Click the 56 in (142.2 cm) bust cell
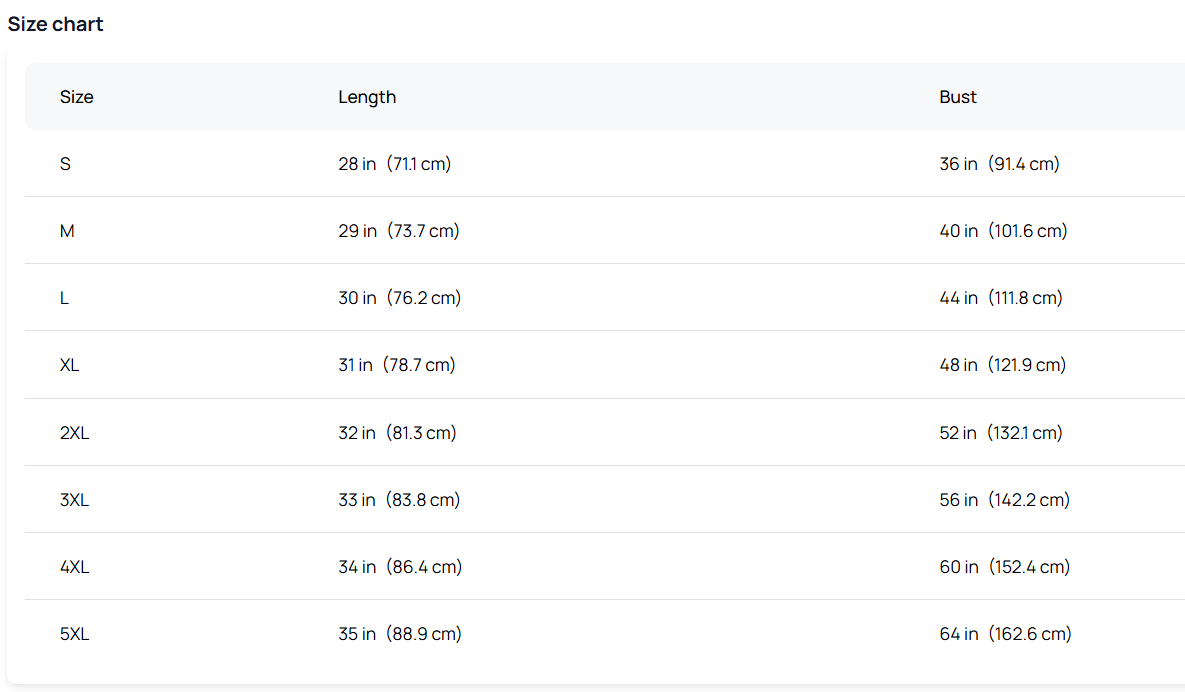Screen dimensions: 1185x692 [x=1004, y=500]
